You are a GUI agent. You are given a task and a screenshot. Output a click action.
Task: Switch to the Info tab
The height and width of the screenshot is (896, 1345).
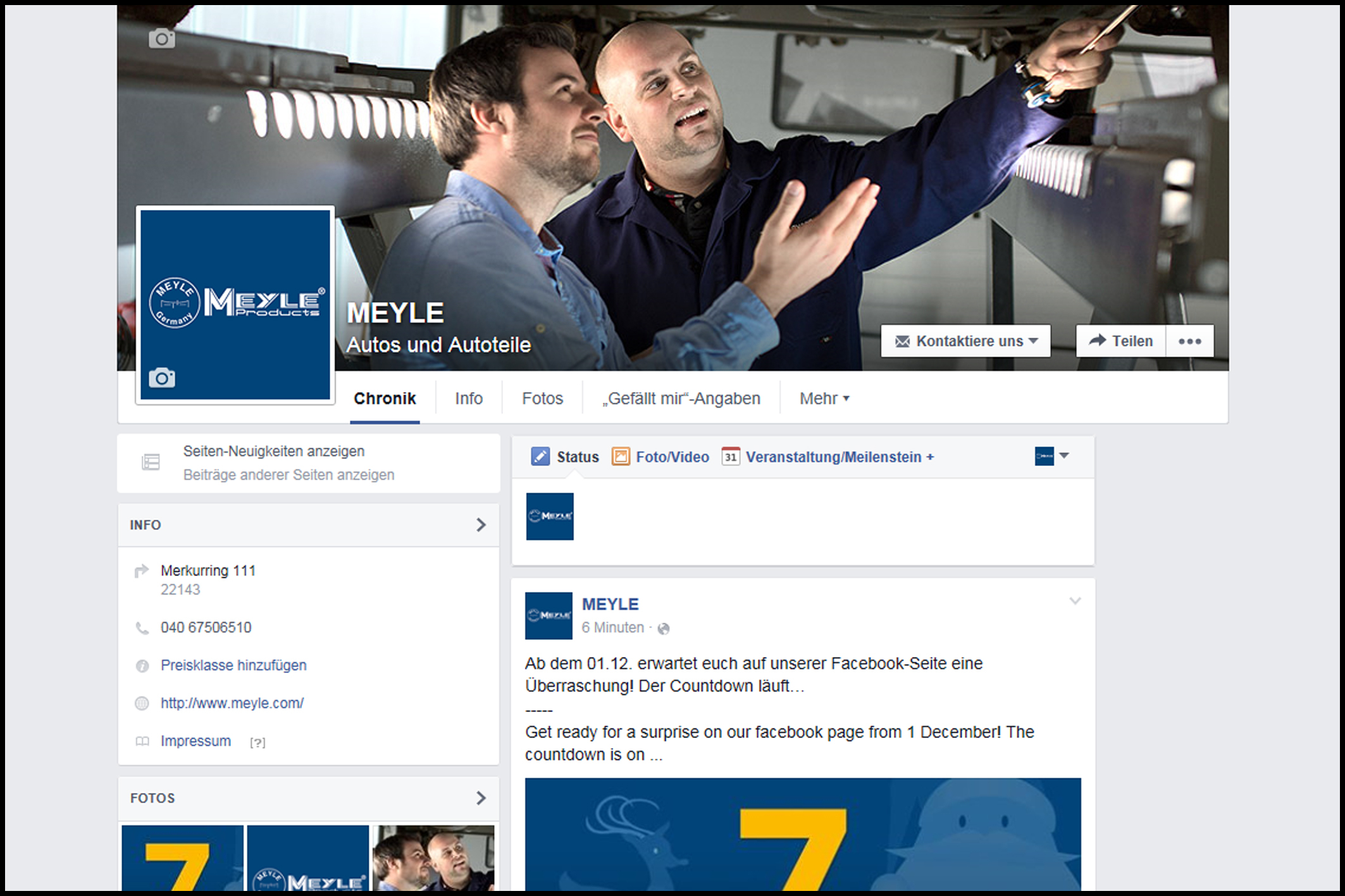click(469, 398)
